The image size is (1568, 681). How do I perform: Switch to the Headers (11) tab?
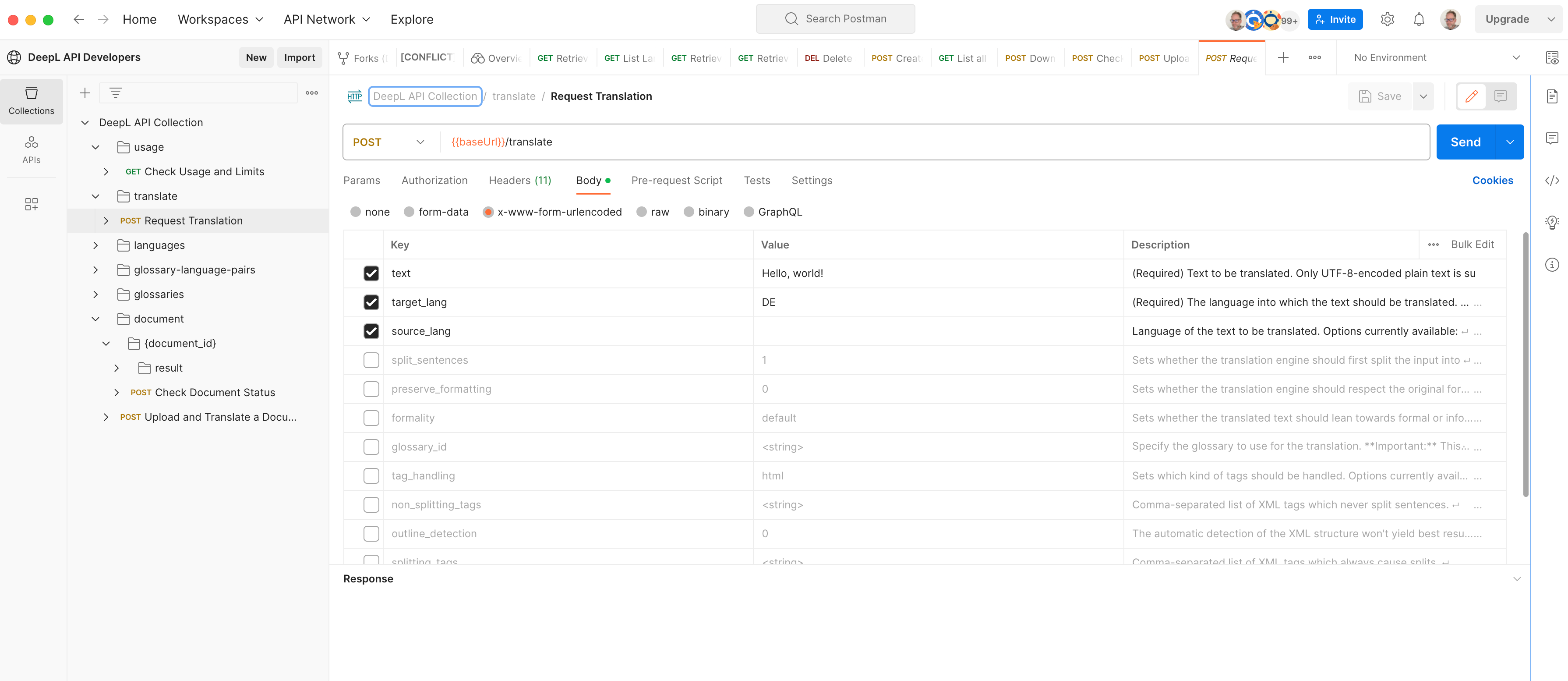tap(519, 180)
